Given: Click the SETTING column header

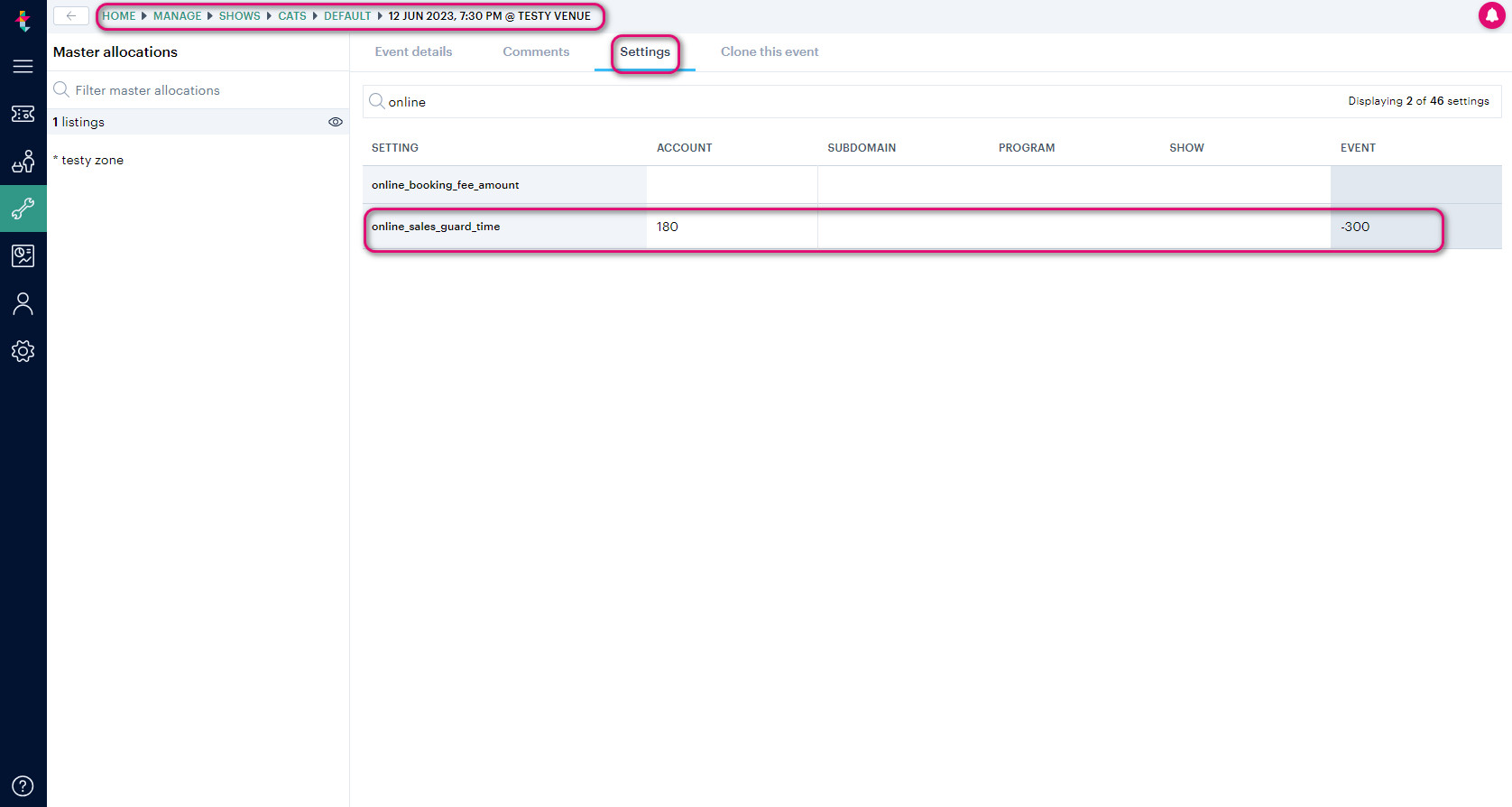Looking at the screenshot, I should [x=395, y=148].
